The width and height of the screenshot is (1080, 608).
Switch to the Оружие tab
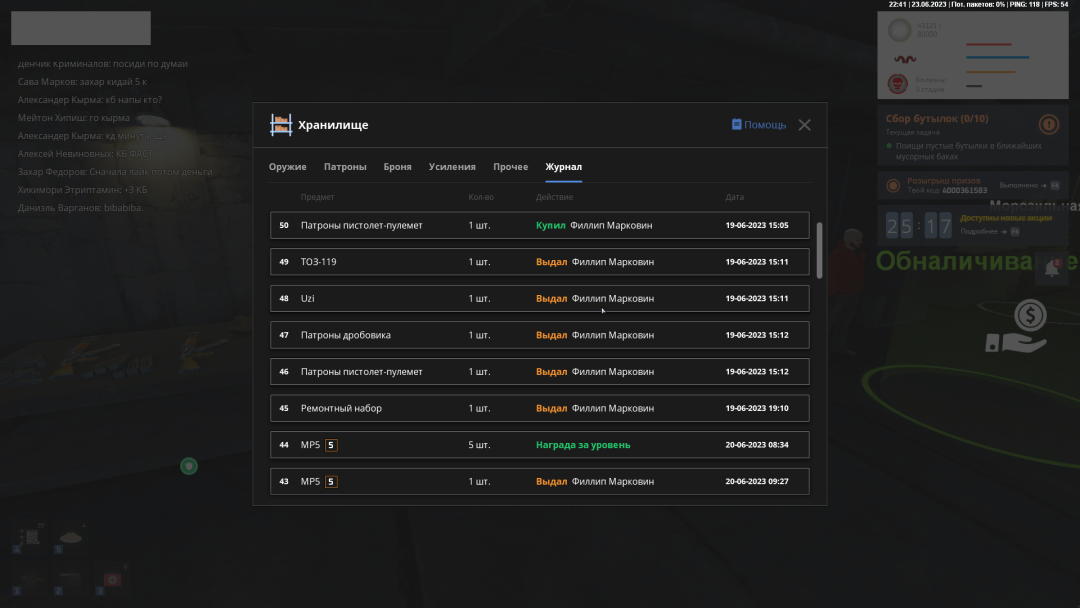[288, 167]
